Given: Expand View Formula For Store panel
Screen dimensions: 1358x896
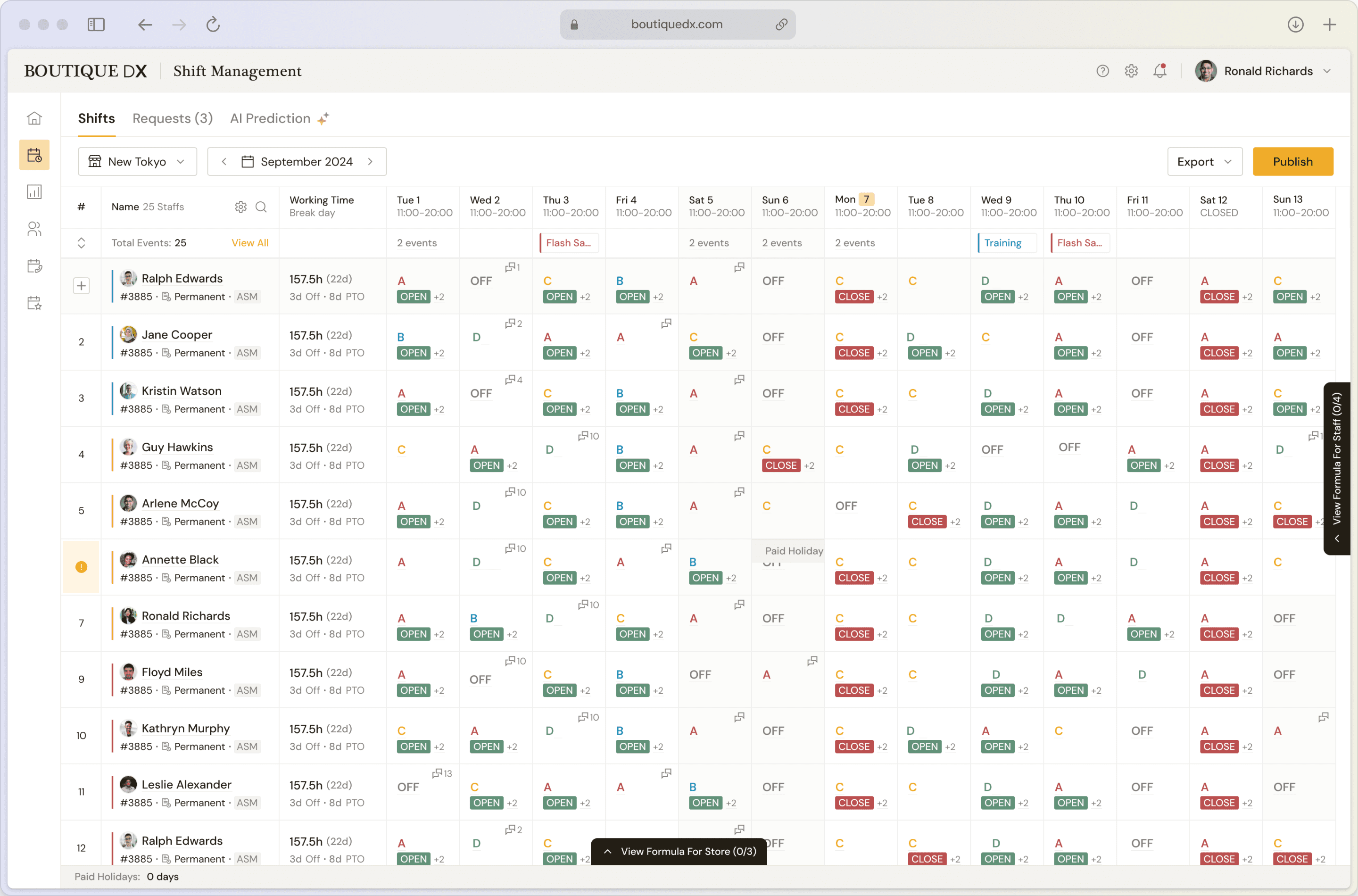Looking at the screenshot, I should coord(679,851).
